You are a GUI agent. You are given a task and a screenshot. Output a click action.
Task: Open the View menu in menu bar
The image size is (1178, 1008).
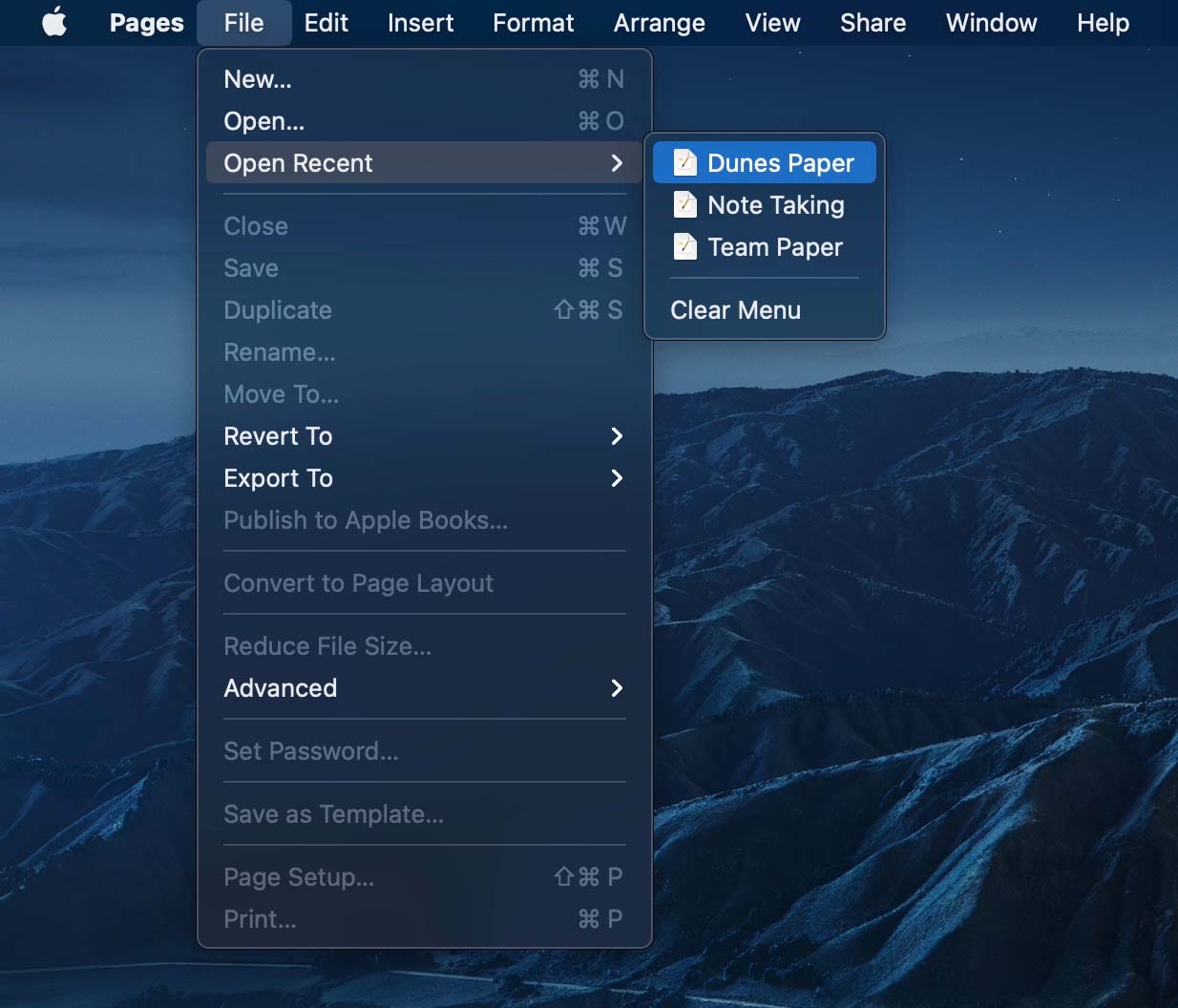(773, 23)
